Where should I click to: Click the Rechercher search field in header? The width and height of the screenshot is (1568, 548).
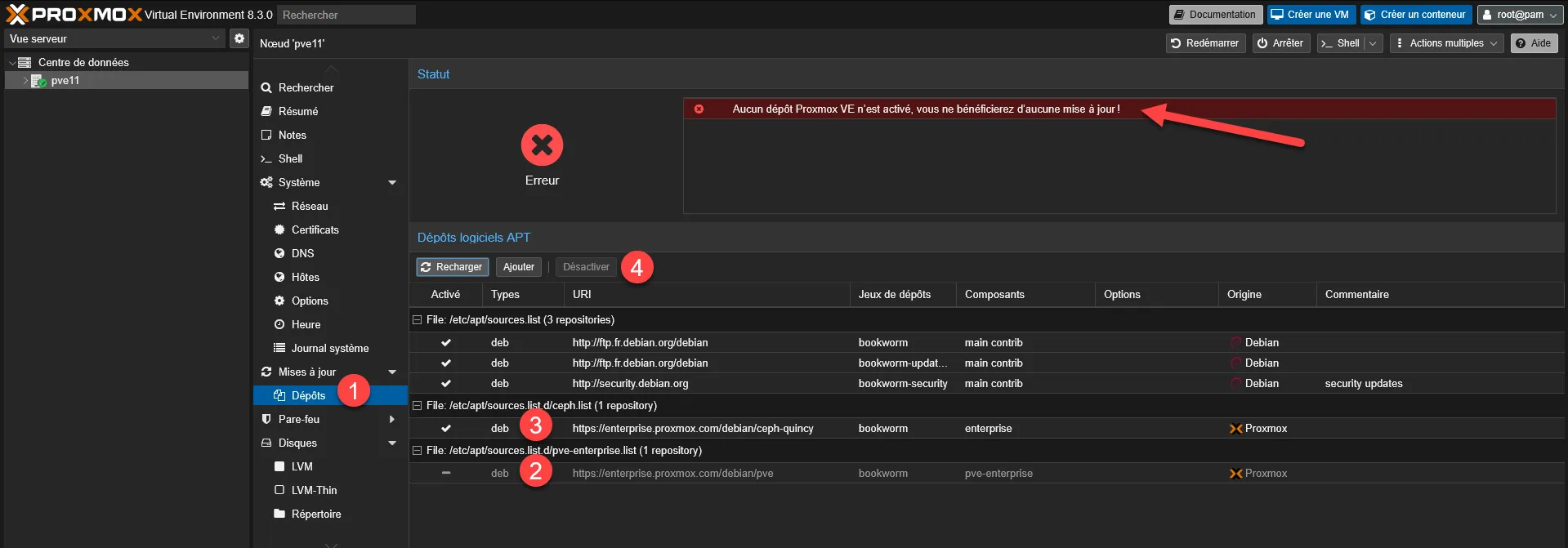pos(346,15)
